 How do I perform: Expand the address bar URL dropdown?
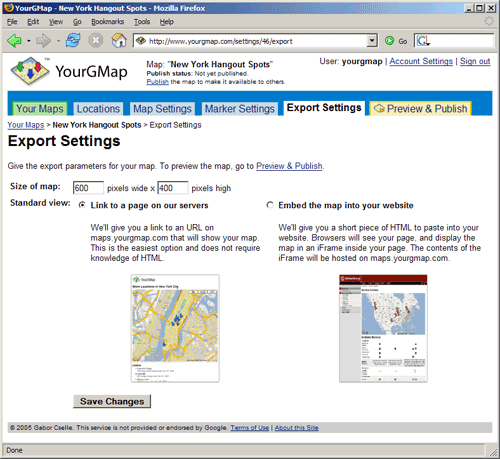[372, 41]
